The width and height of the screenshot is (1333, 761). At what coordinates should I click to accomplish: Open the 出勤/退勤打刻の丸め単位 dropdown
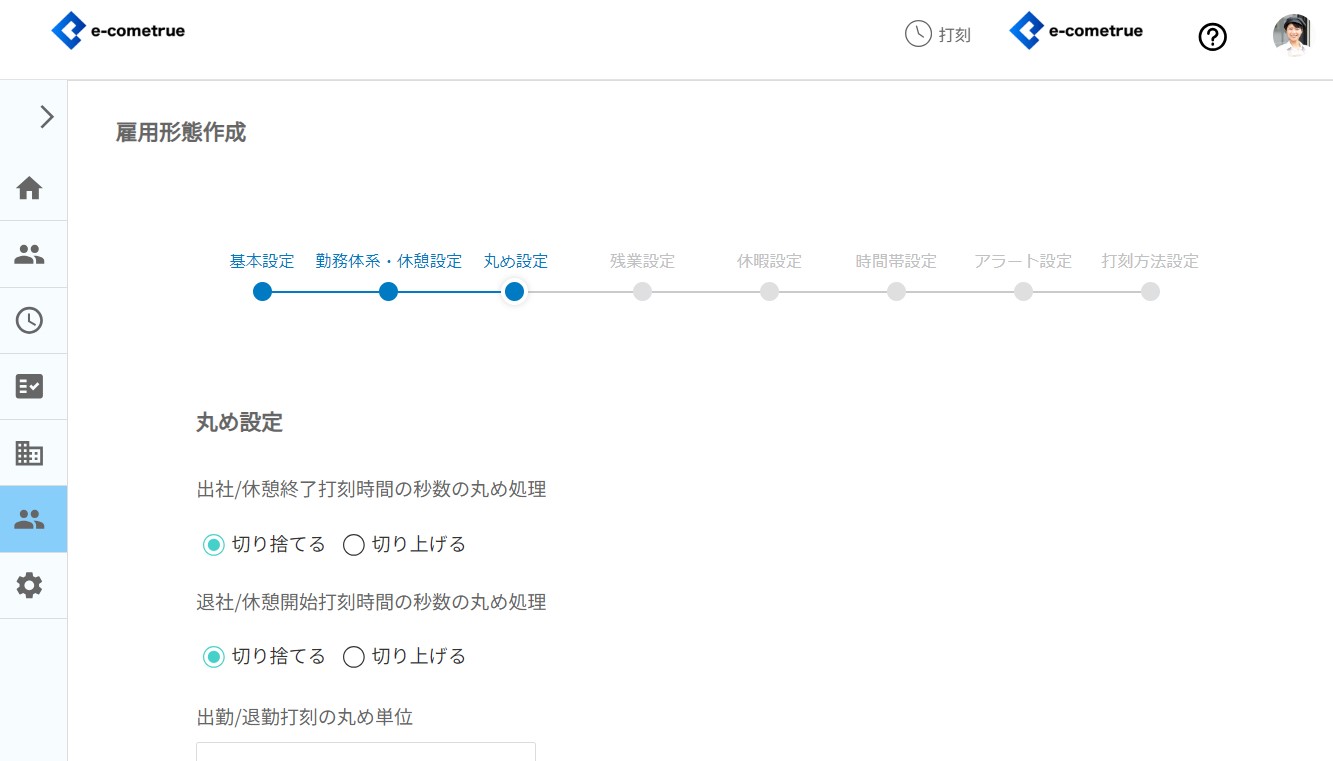click(365, 751)
